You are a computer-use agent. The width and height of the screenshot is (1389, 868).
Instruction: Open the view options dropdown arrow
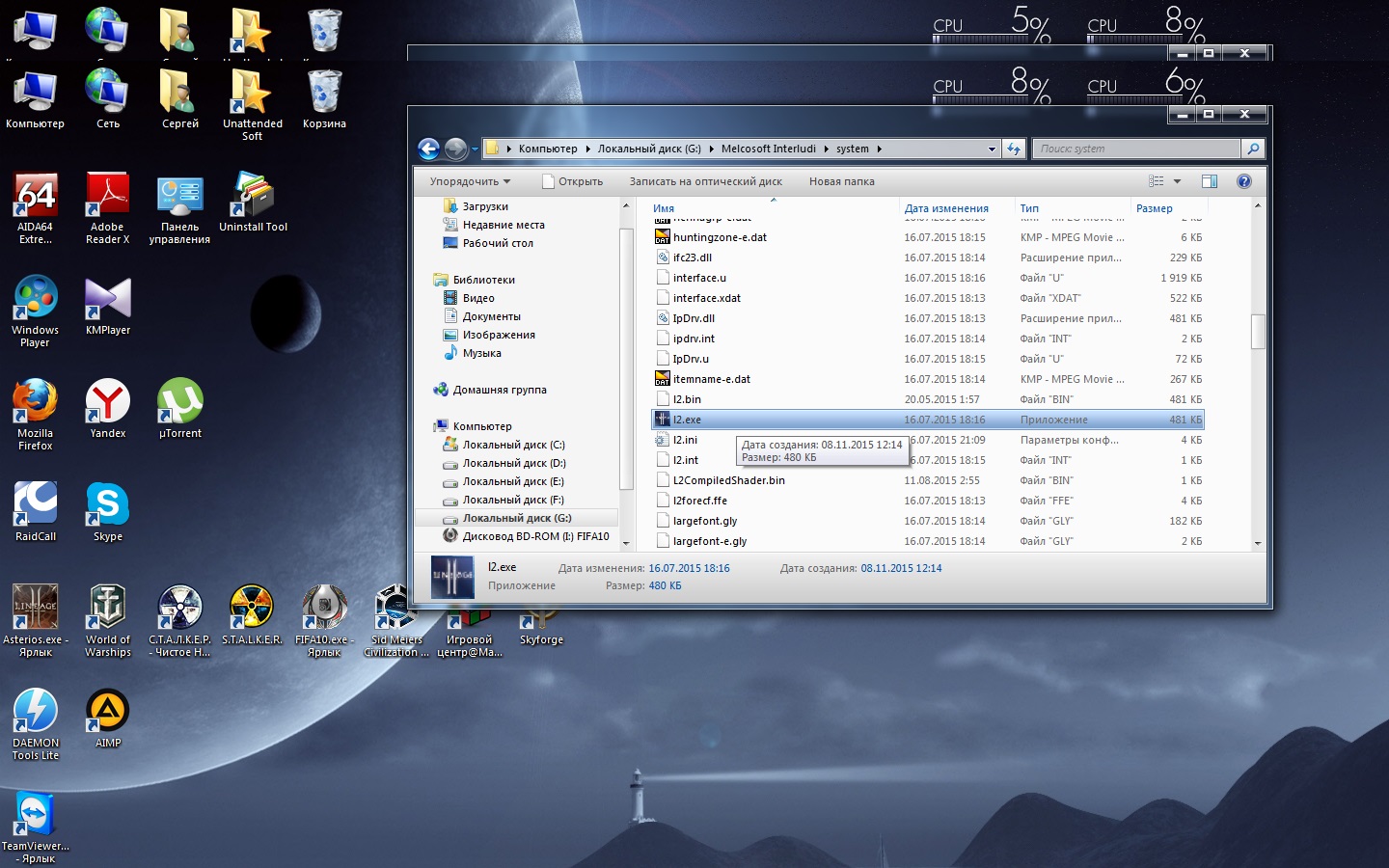coord(1177,181)
